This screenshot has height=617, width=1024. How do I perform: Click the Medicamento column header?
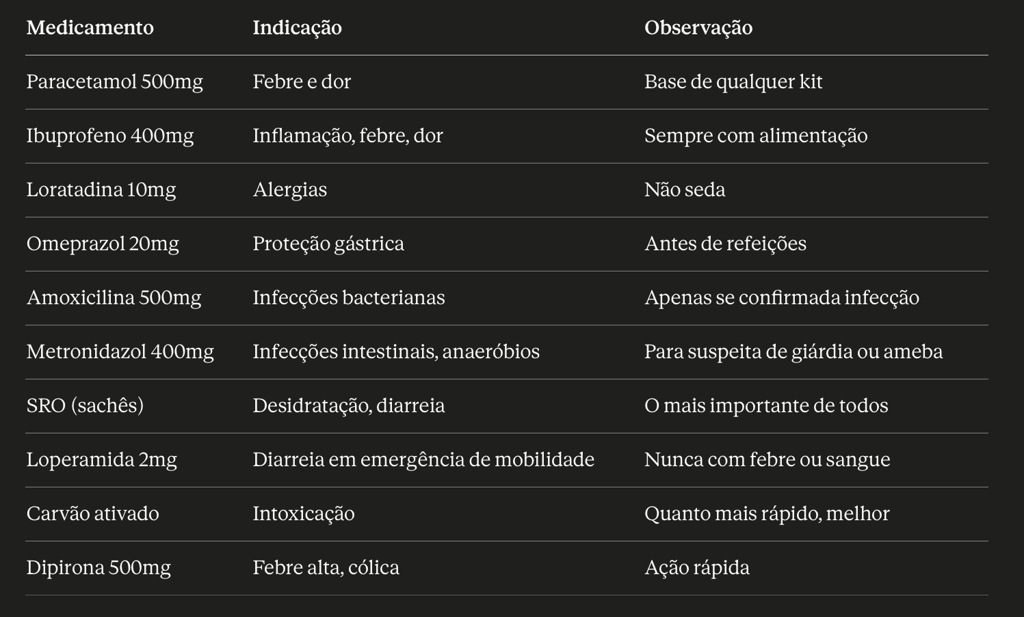90,27
